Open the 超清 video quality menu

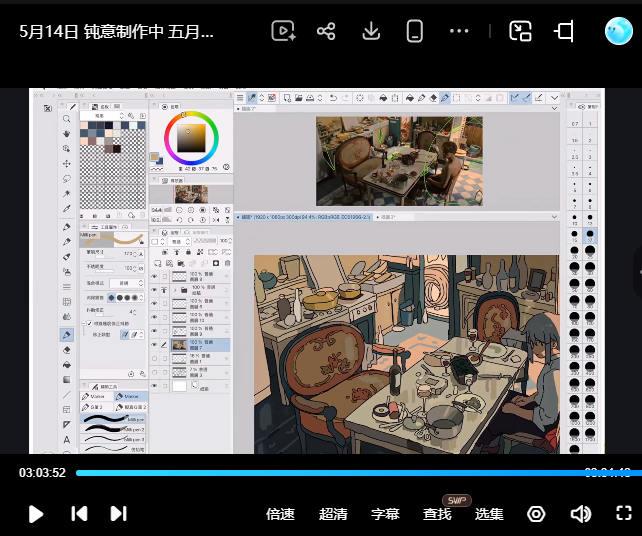333,514
